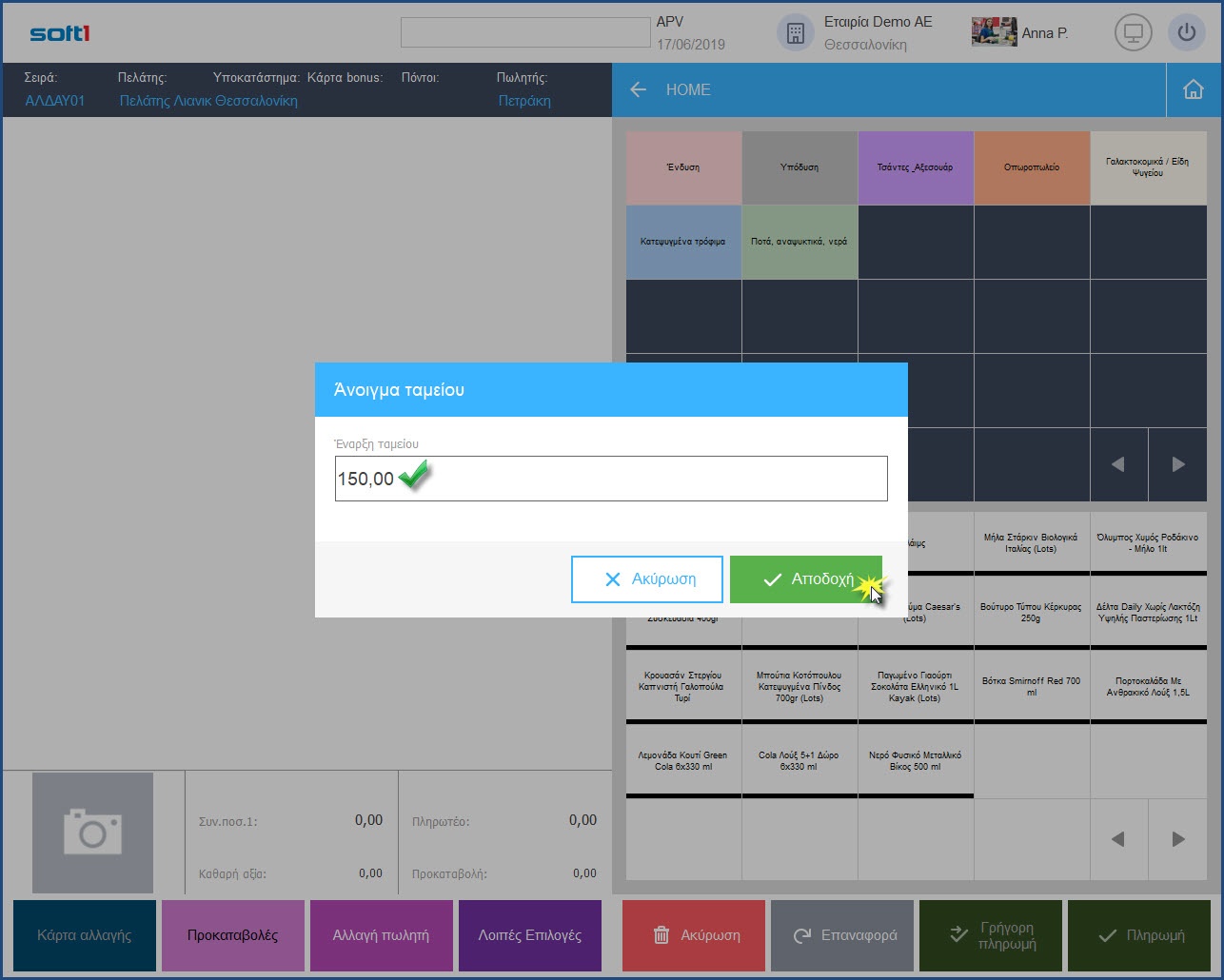The height and width of the screenshot is (980, 1224).
Task: Click the camera image placeholder
Action: pos(92,833)
